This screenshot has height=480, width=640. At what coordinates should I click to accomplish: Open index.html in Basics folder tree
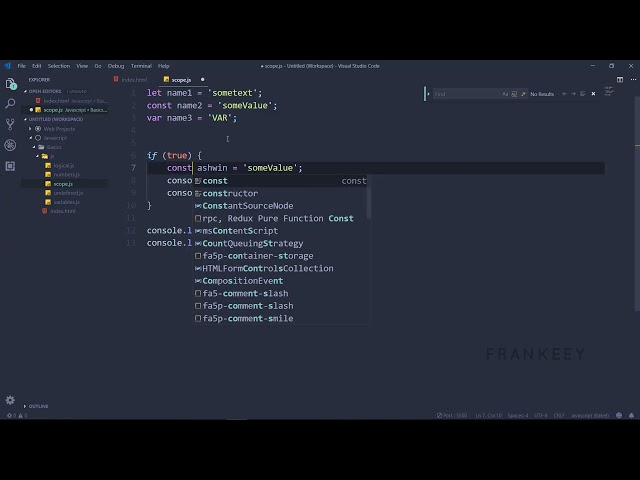63,211
